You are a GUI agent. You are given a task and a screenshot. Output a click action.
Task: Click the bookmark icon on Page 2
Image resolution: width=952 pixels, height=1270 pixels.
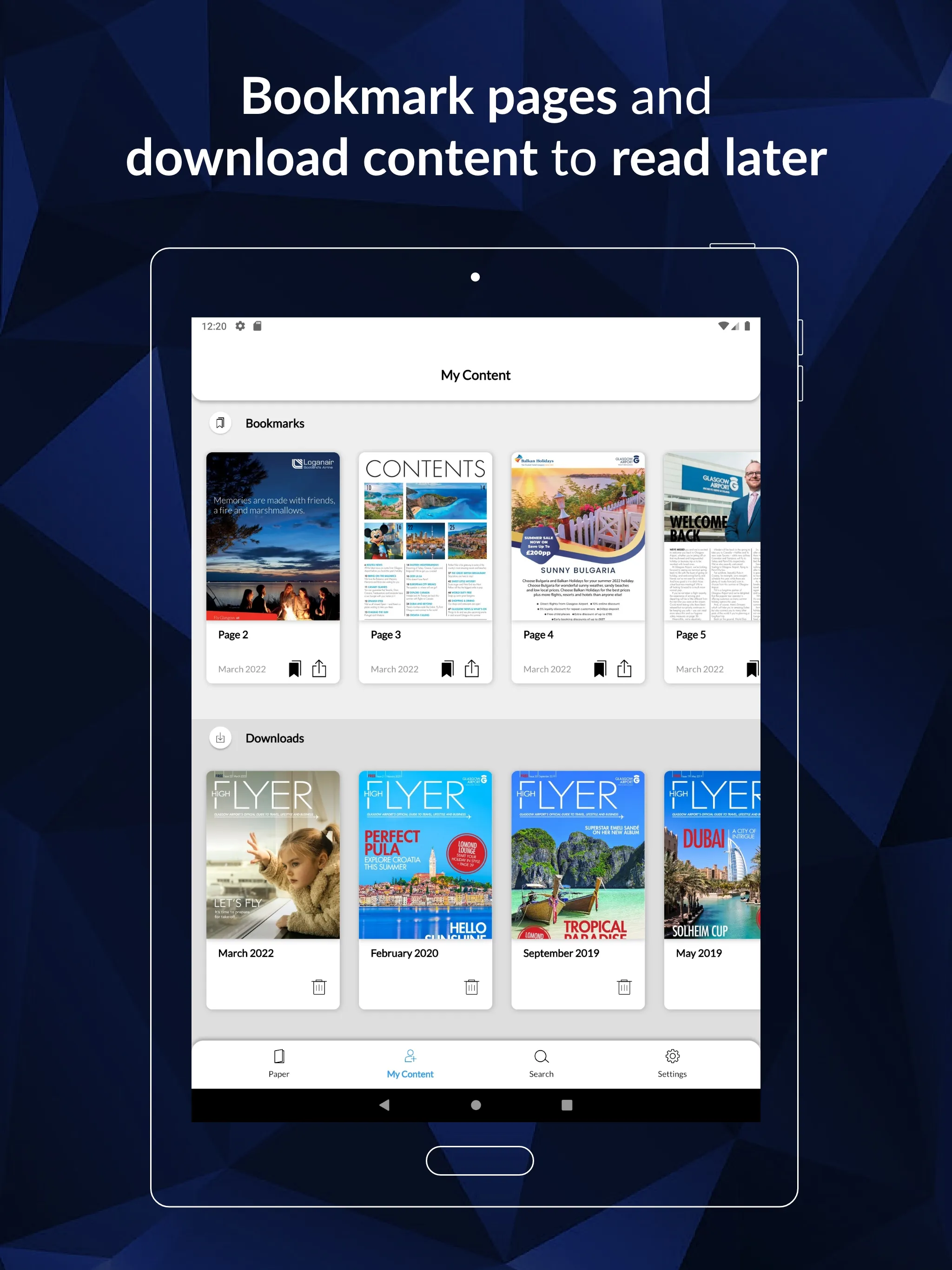tap(294, 668)
